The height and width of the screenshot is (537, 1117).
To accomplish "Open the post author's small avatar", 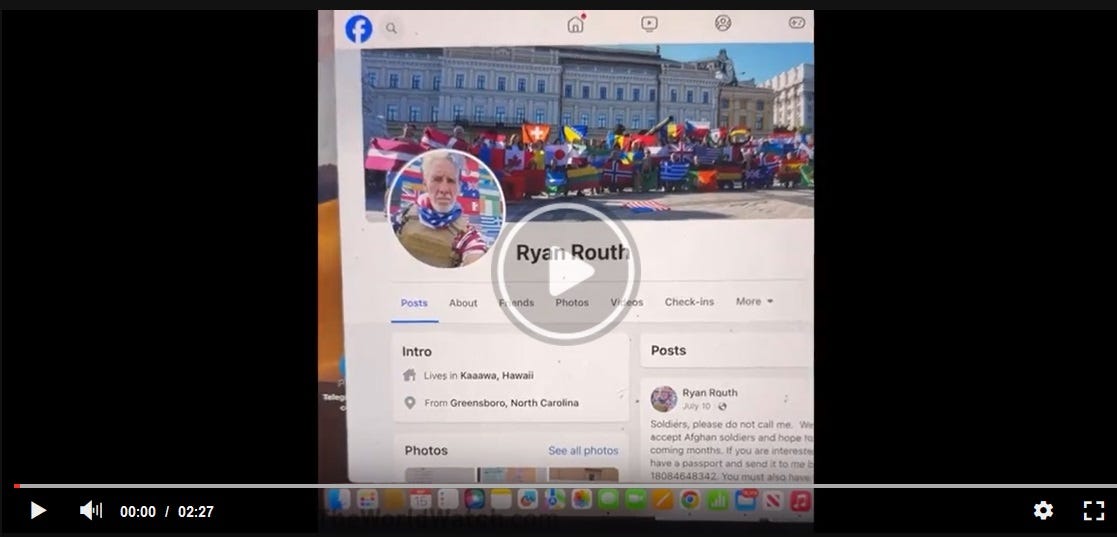I will (664, 399).
